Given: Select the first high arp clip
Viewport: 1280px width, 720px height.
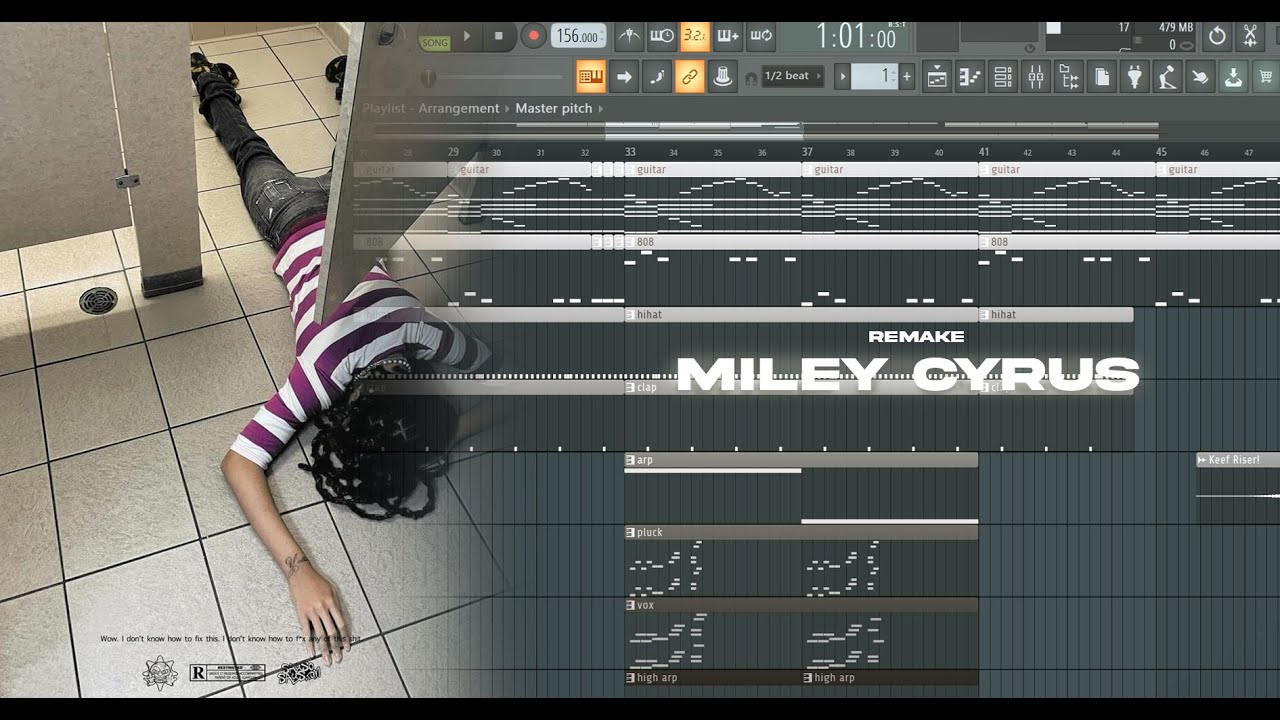Looking at the screenshot, I should click(x=713, y=677).
